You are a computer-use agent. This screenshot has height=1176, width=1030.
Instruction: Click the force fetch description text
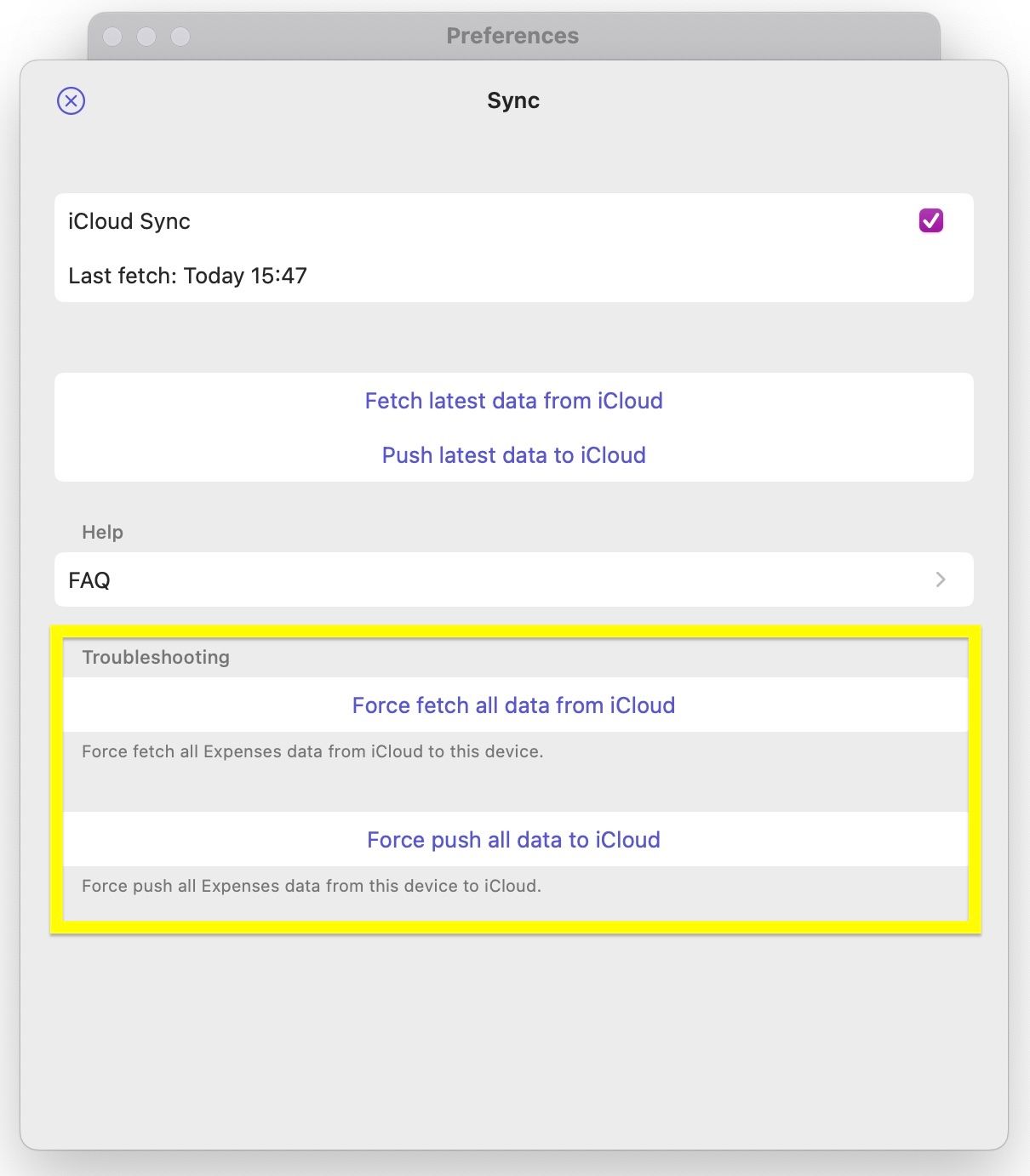[312, 751]
